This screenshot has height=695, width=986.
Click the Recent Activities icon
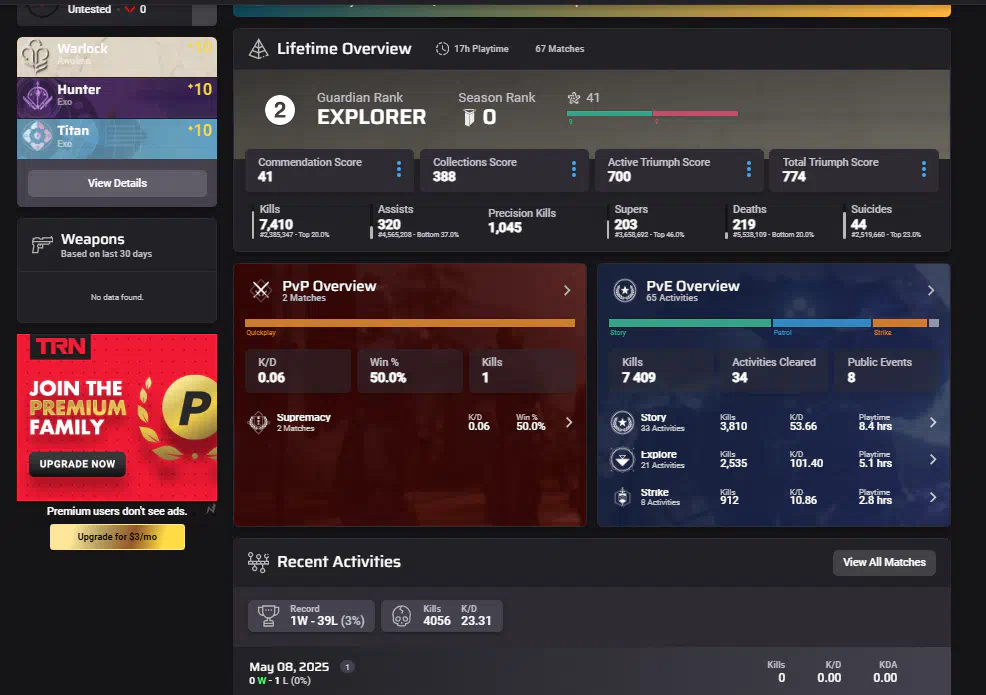(x=258, y=562)
